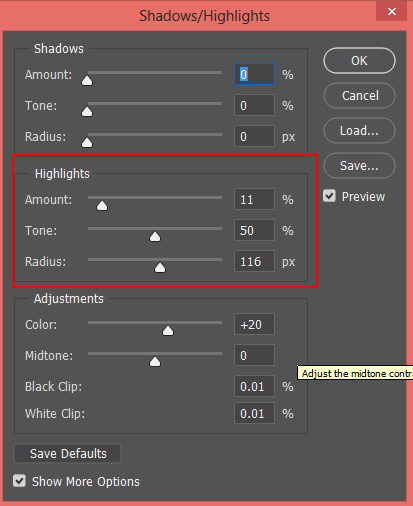Click the Highlights Radius value field
Viewport: 413px width, 506px height.
(255, 261)
